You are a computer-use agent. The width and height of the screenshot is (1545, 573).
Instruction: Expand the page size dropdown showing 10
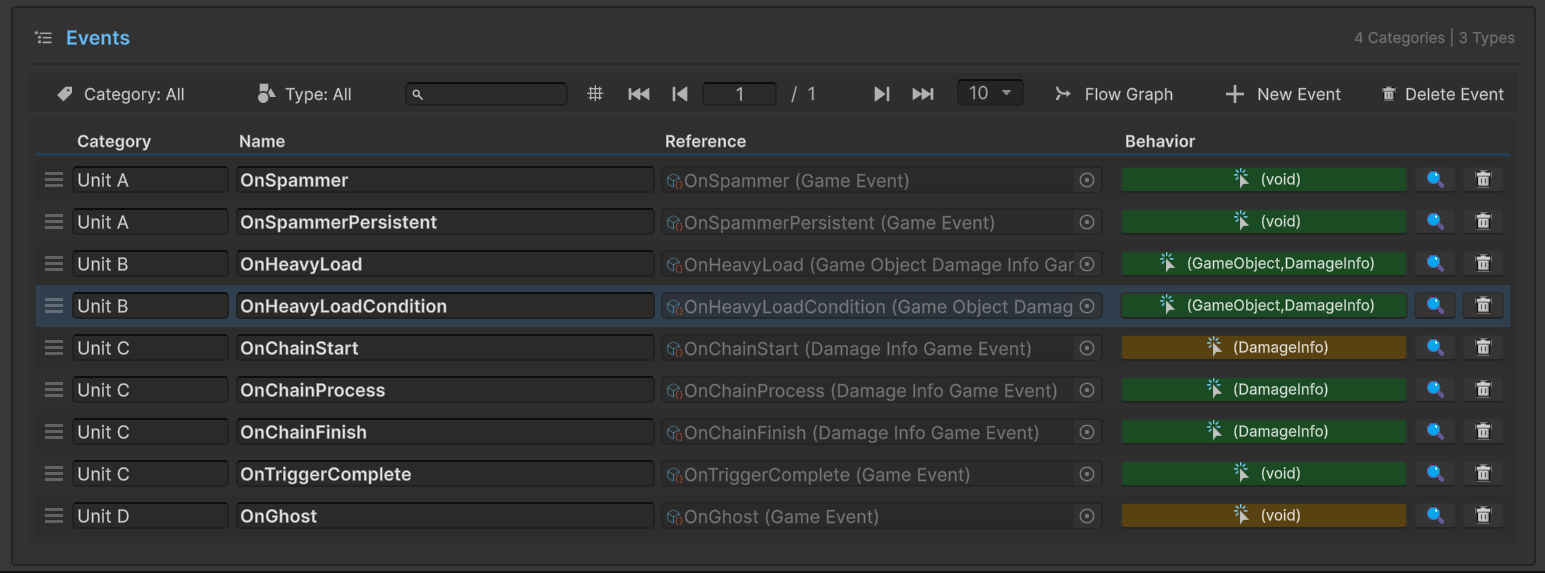pos(989,93)
